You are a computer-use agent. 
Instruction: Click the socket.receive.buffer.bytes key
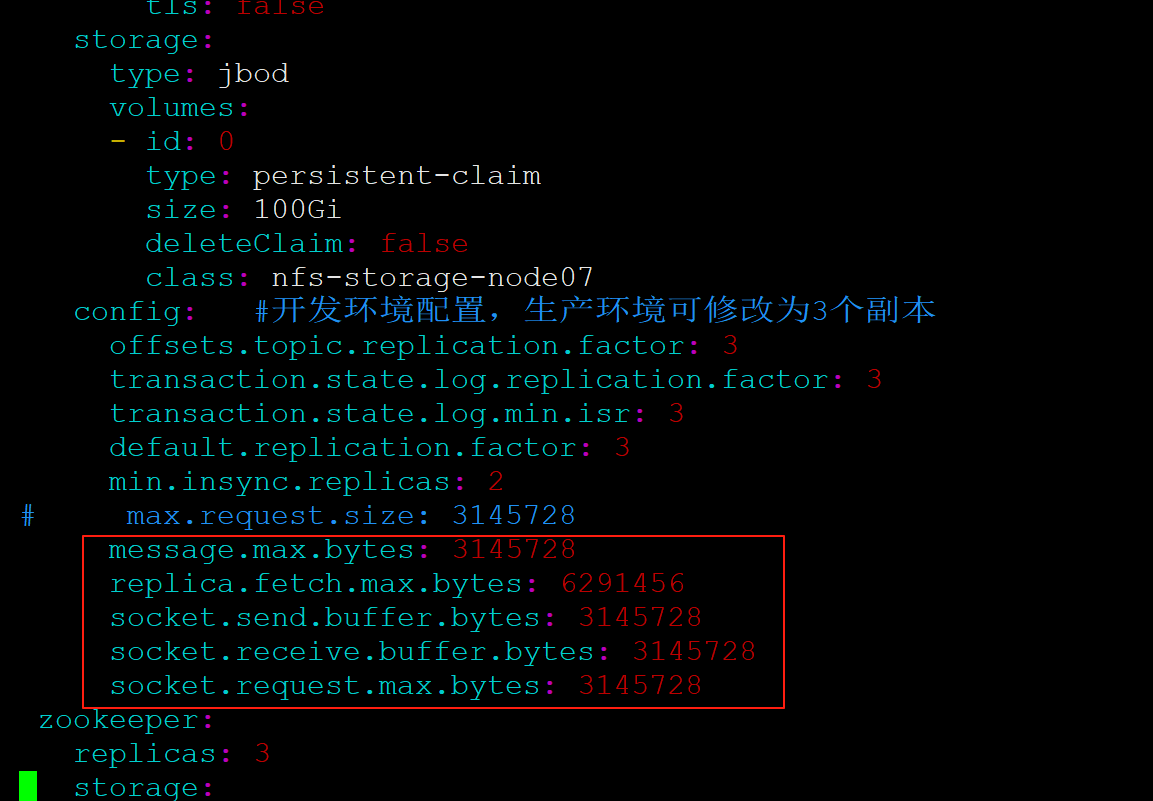tap(351, 651)
